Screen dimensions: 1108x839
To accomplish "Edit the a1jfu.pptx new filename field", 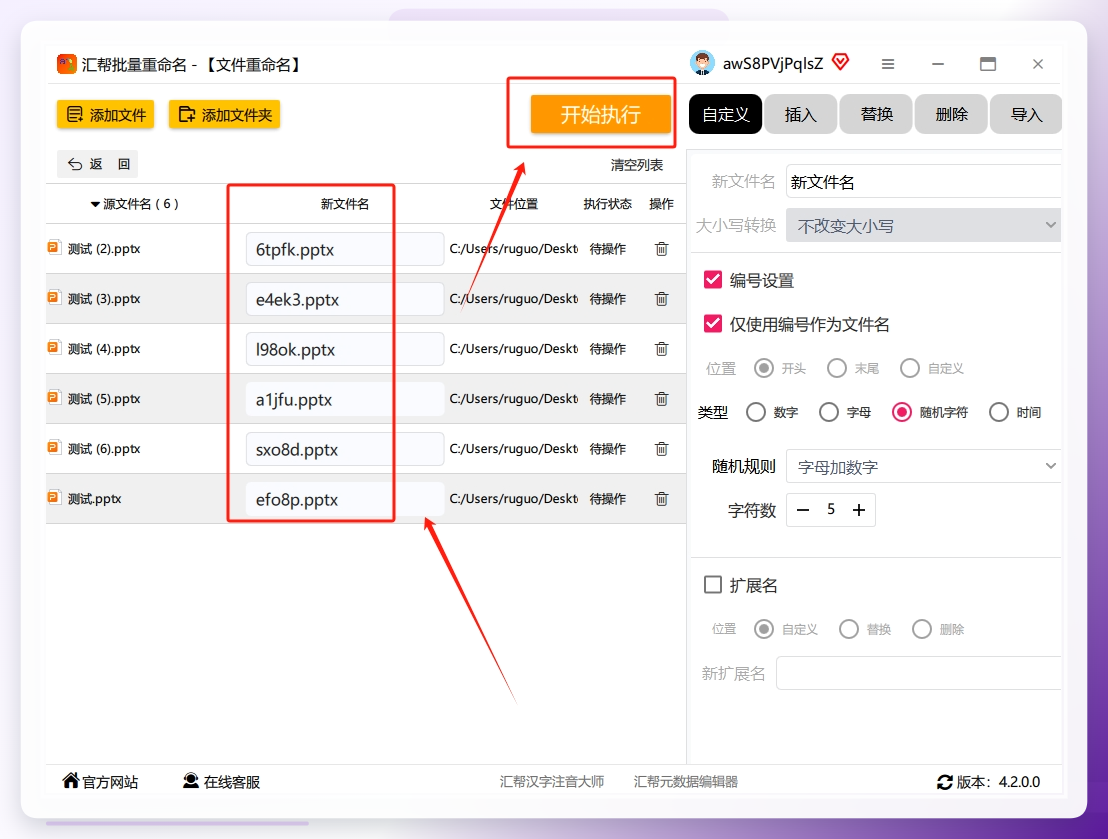I will pyautogui.click(x=345, y=399).
